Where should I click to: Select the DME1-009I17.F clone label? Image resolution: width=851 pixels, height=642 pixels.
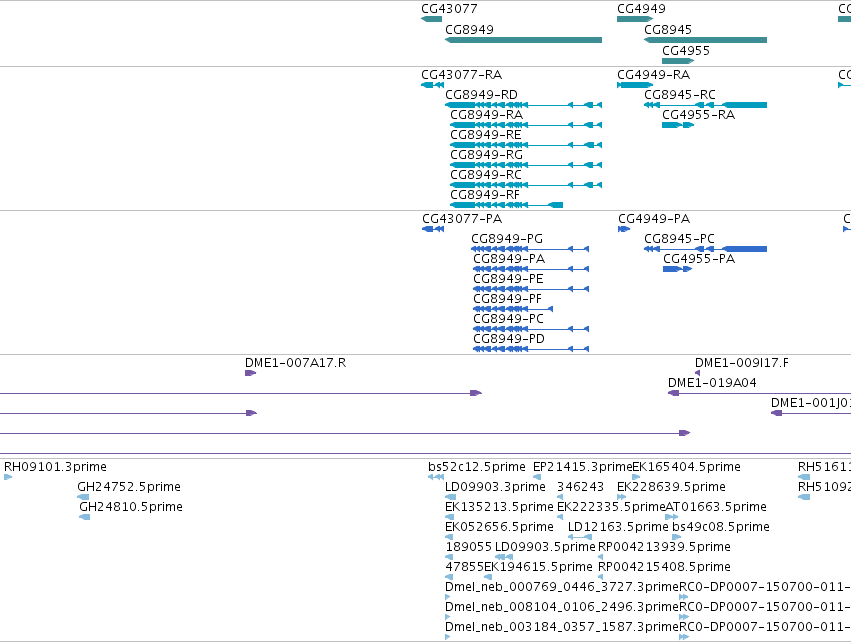click(x=742, y=363)
